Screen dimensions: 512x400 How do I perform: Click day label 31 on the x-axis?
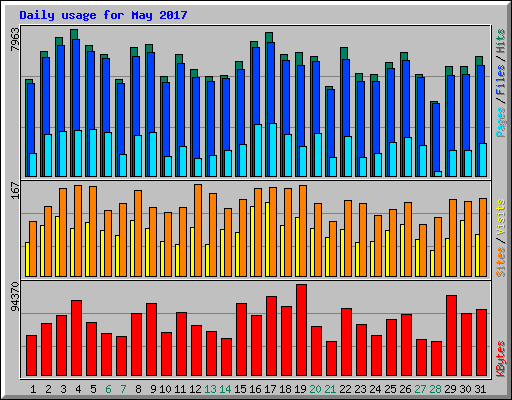(x=480, y=389)
